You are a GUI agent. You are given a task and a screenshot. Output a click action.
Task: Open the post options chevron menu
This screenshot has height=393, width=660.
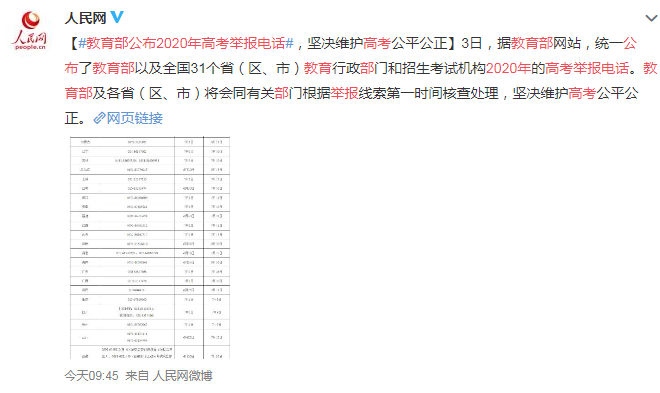tap(651, 18)
